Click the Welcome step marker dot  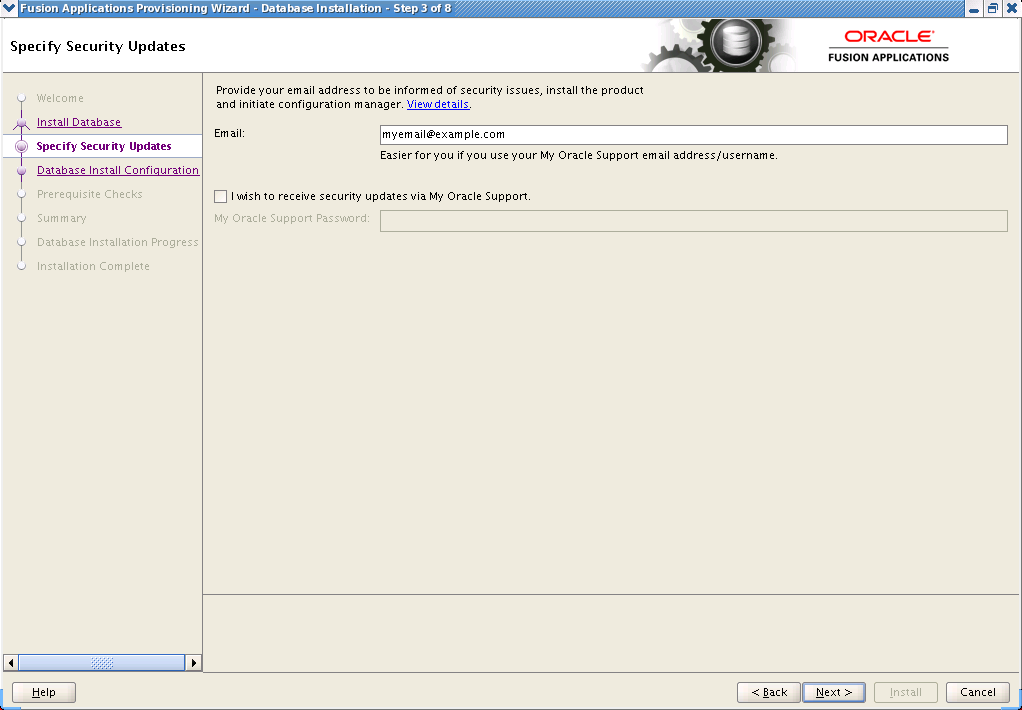(22, 98)
